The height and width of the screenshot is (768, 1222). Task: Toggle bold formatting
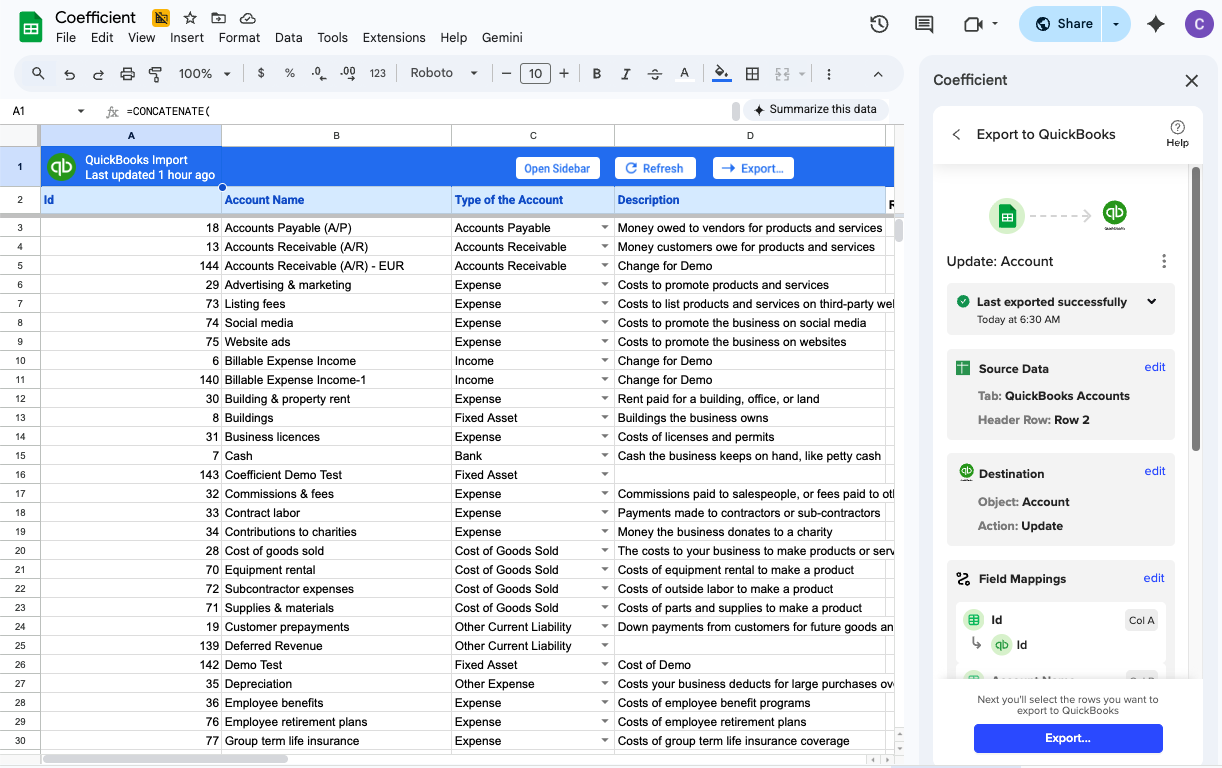click(x=597, y=74)
